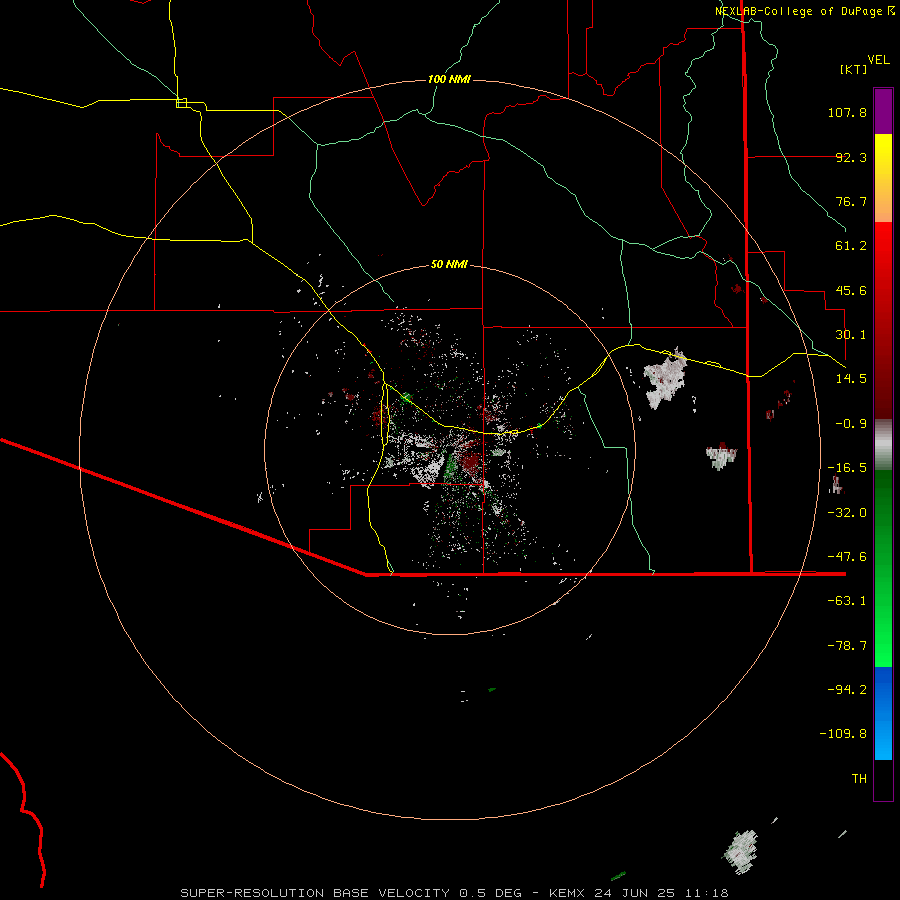Click the VEL legend title
Screen dimensions: 900x900
878,60
